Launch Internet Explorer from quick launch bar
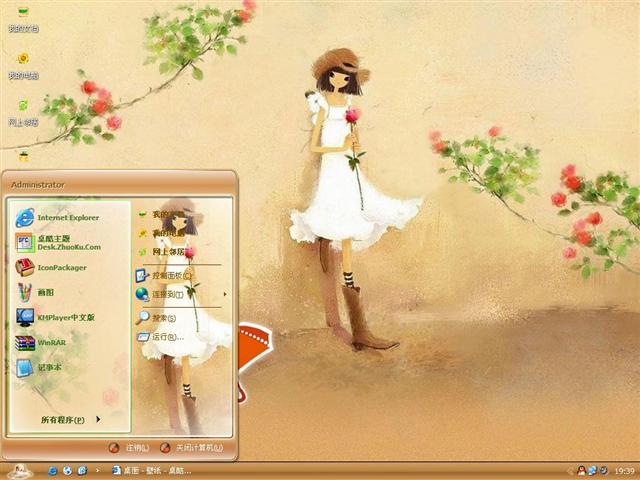Screen dimensions: 640x480 52,471
